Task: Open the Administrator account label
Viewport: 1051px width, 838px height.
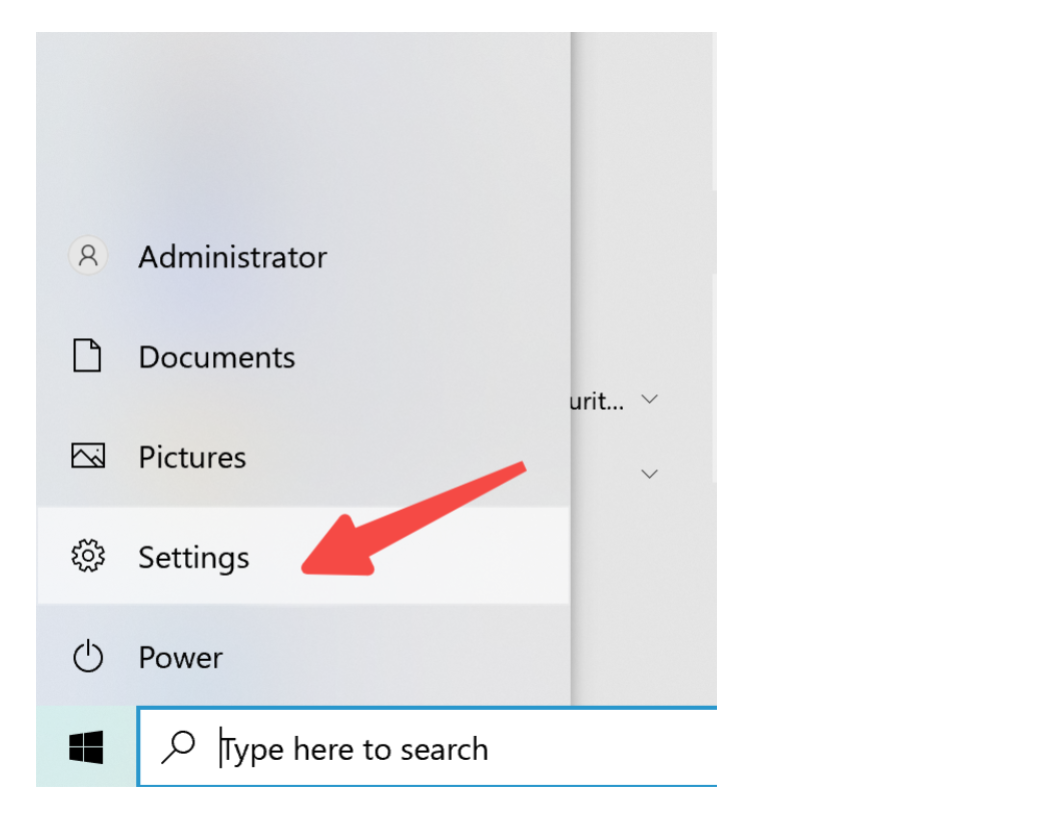Action: click(x=233, y=257)
